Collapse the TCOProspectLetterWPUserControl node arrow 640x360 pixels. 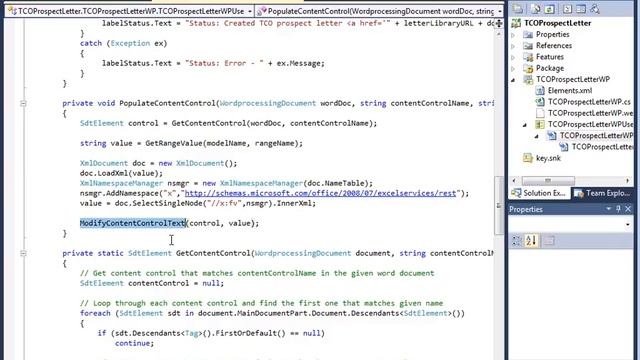click(525, 125)
